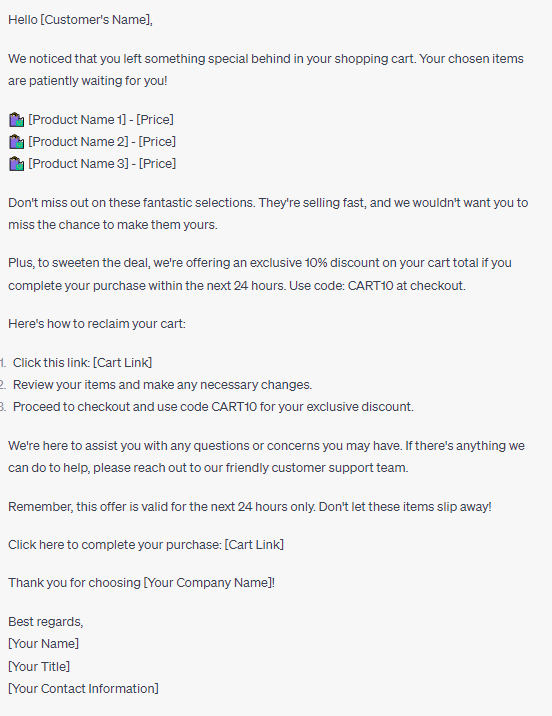Click the 'Hello [Customer's Name]' greeting line
The width and height of the screenshot is (552, 716).
pos(80,20)
